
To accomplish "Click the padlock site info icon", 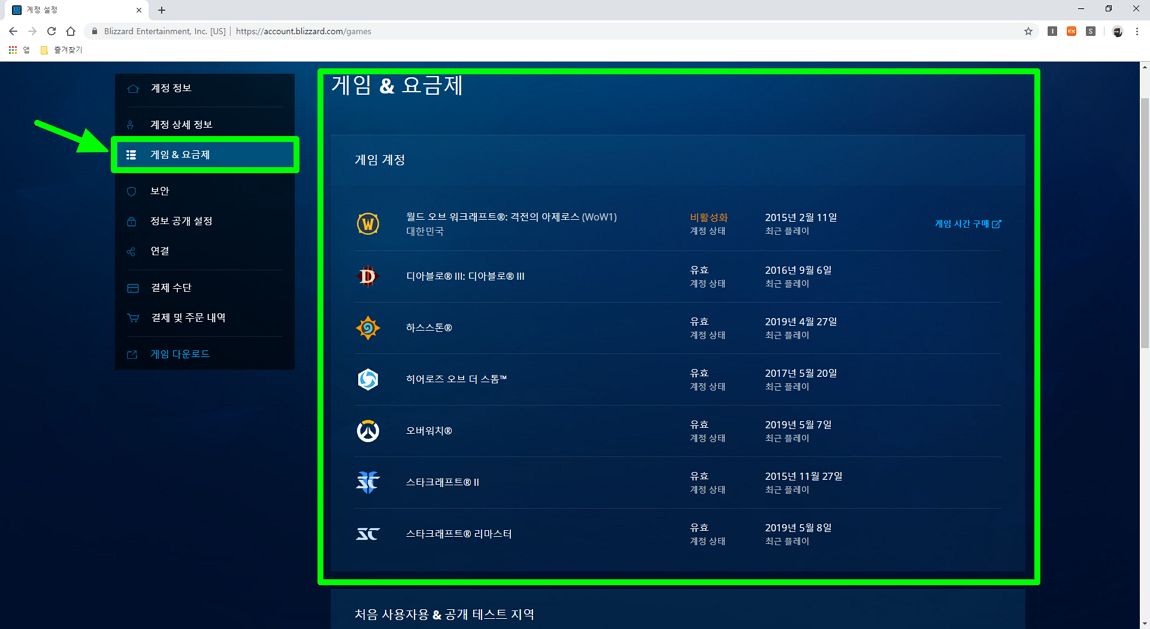I will coord(95,32).
